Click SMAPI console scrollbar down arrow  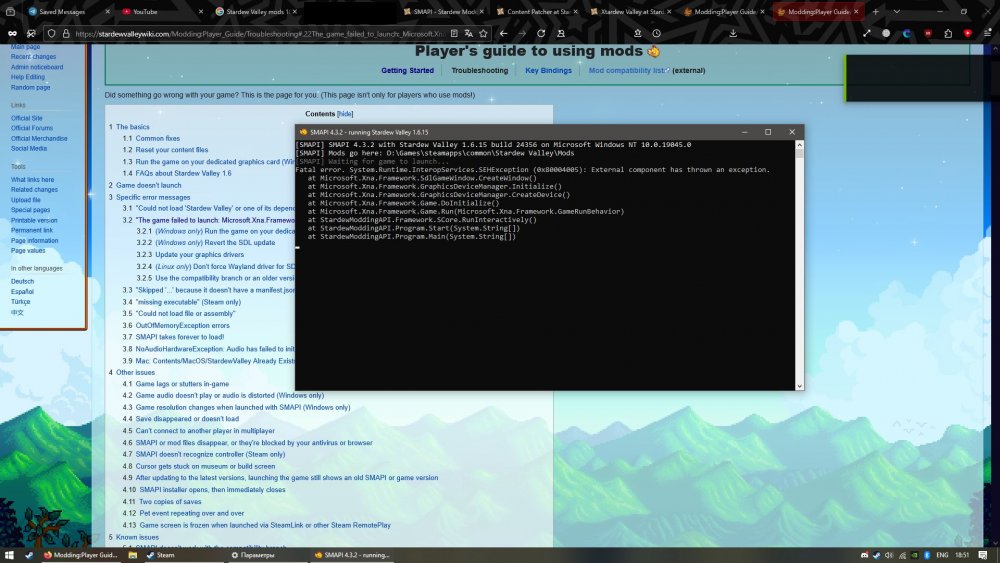(799, 386)
